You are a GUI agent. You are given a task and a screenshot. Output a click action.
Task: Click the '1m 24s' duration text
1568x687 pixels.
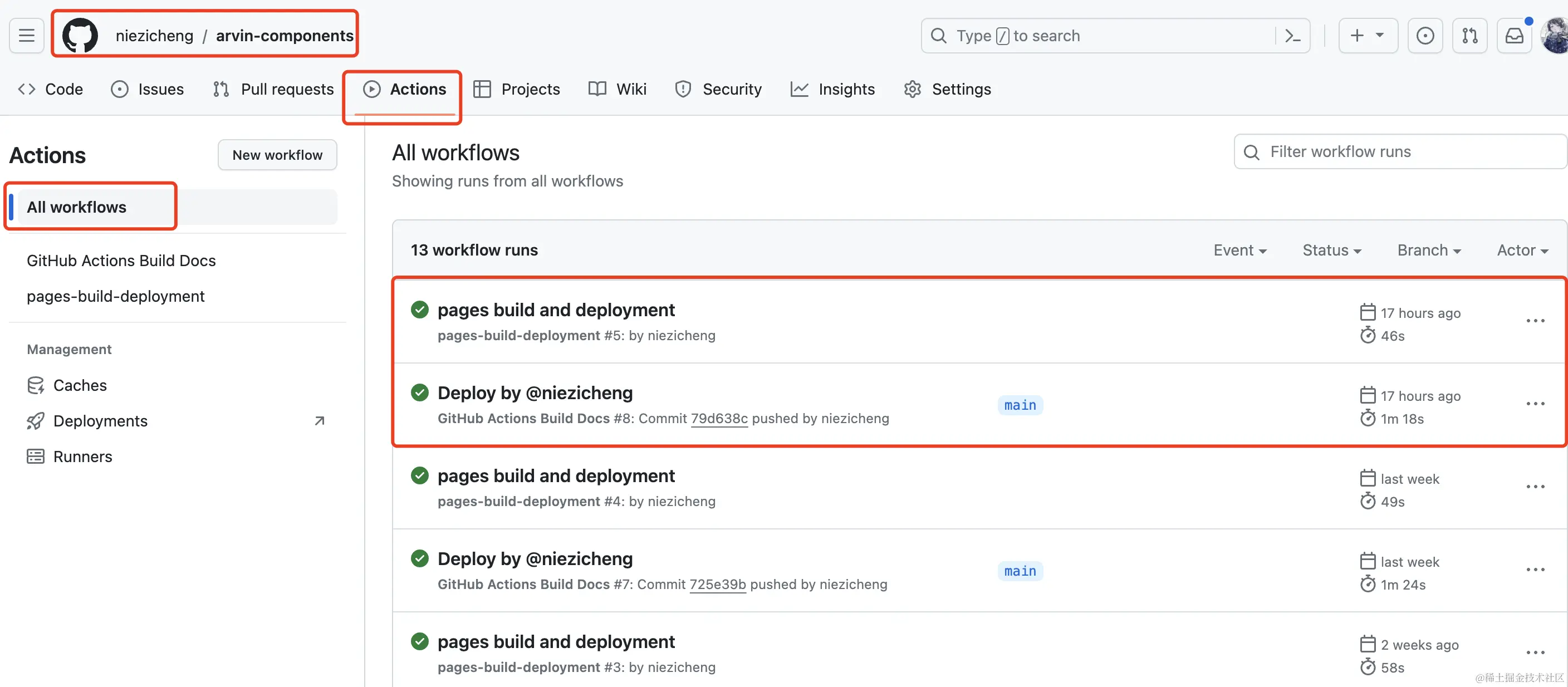point(1403,585)
